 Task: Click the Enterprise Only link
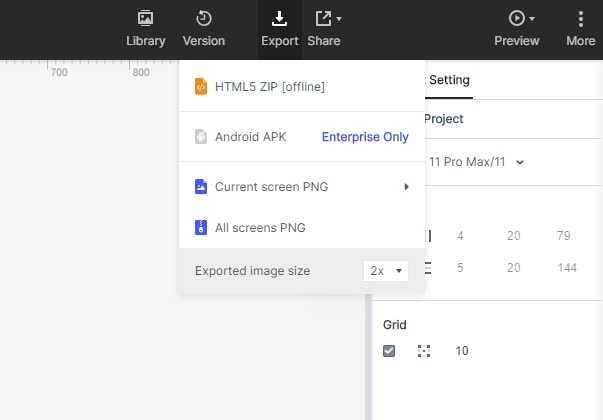click(x=365, y=137)
